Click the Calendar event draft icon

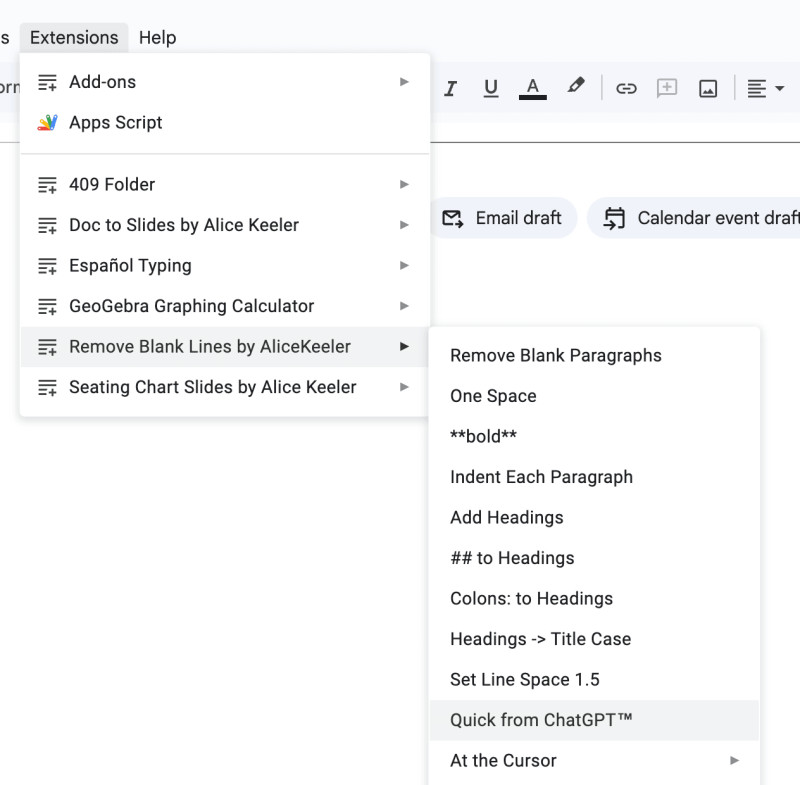[x=614, y=218]
